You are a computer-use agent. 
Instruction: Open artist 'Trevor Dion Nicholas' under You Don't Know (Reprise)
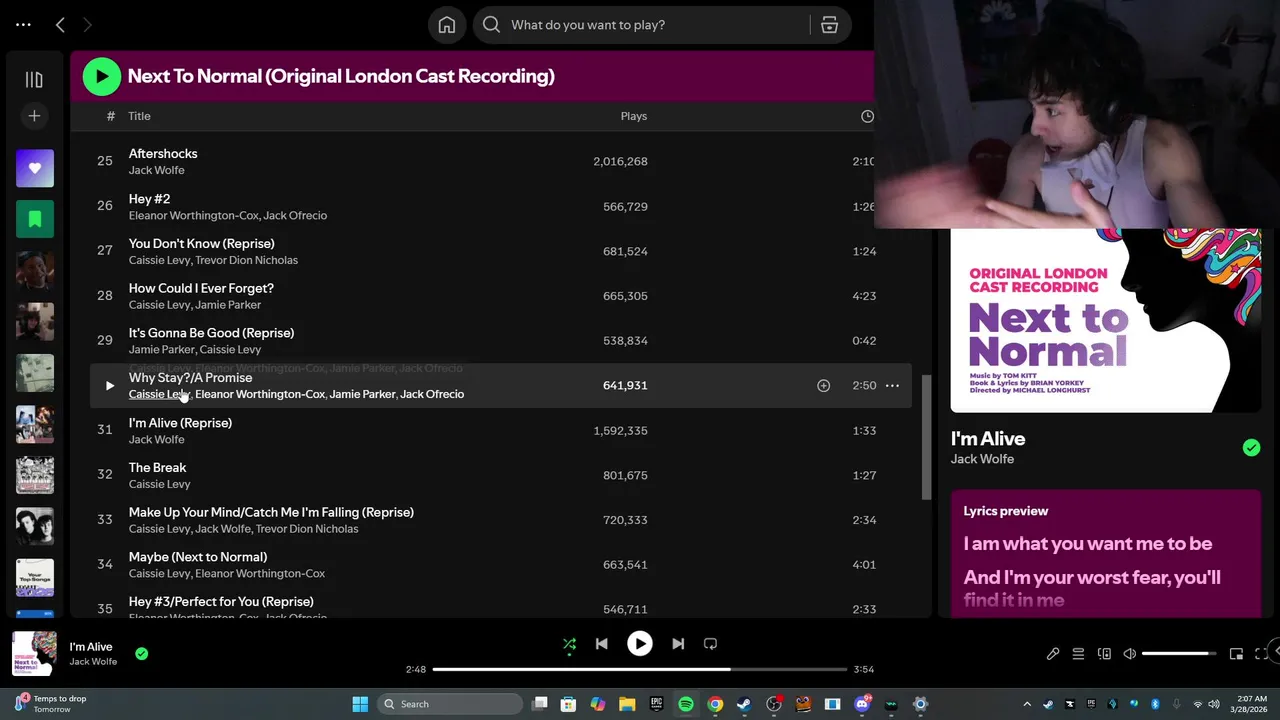246,260
